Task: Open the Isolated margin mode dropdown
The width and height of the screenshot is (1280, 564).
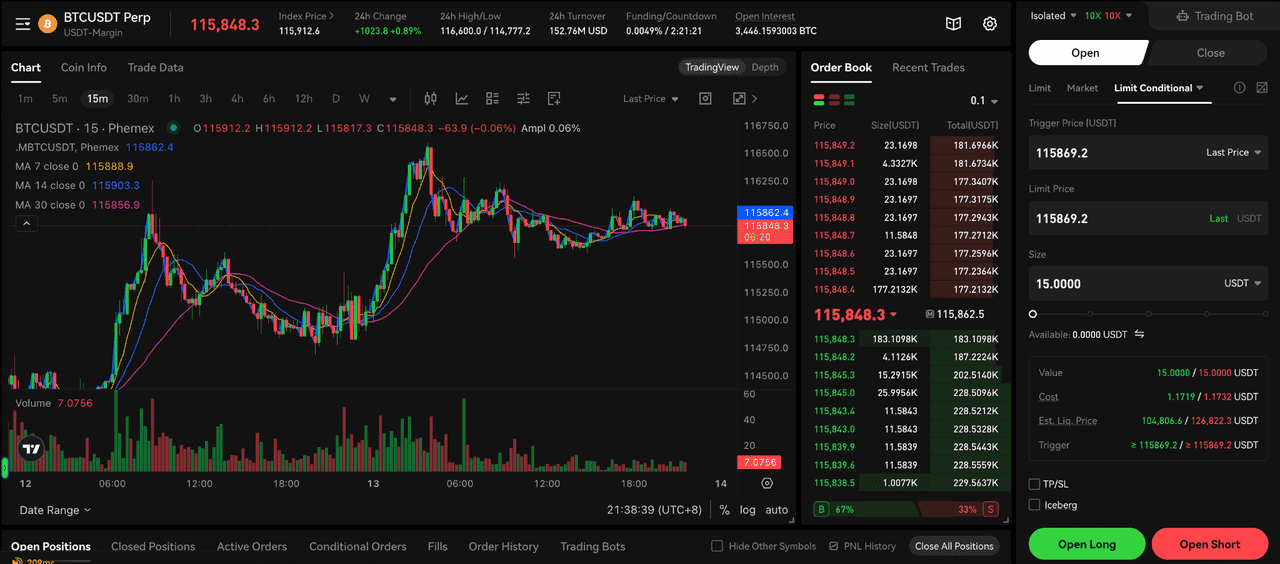Action: pos(1054,16)
